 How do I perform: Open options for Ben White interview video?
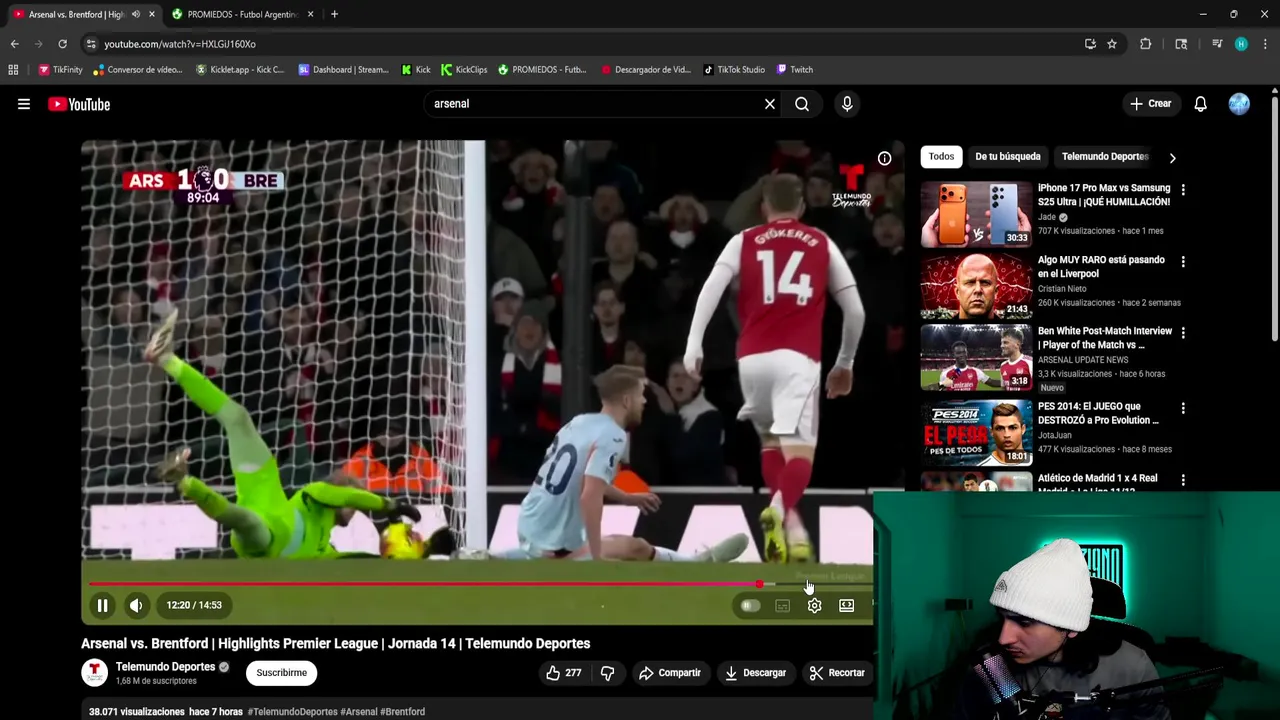click(x=1183, y=333)
